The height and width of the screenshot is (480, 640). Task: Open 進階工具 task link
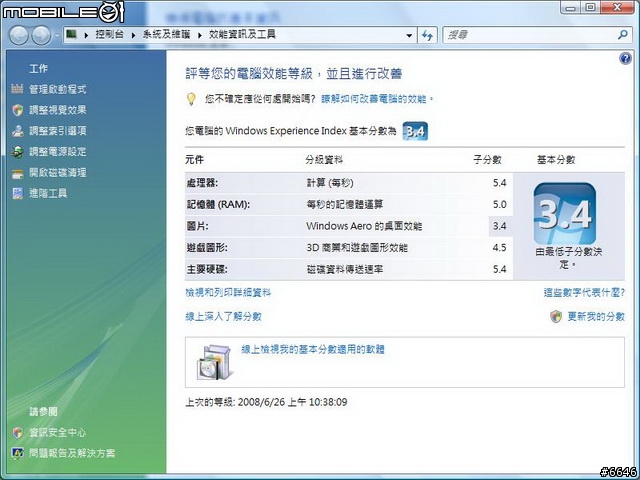(48, 193)
